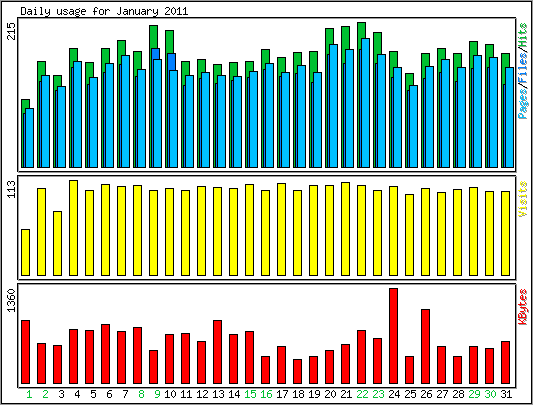Click the yellow Visits legend label
Screen dimensions: 533x405
point(523,199)
